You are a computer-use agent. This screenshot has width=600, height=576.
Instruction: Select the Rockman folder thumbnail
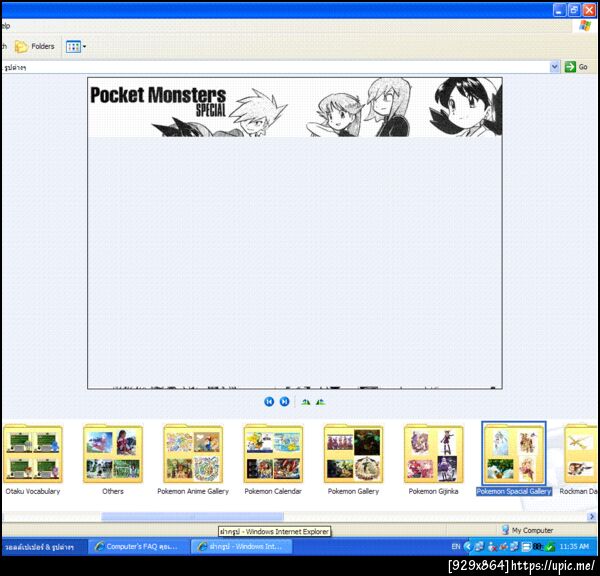tap(581, 454)
